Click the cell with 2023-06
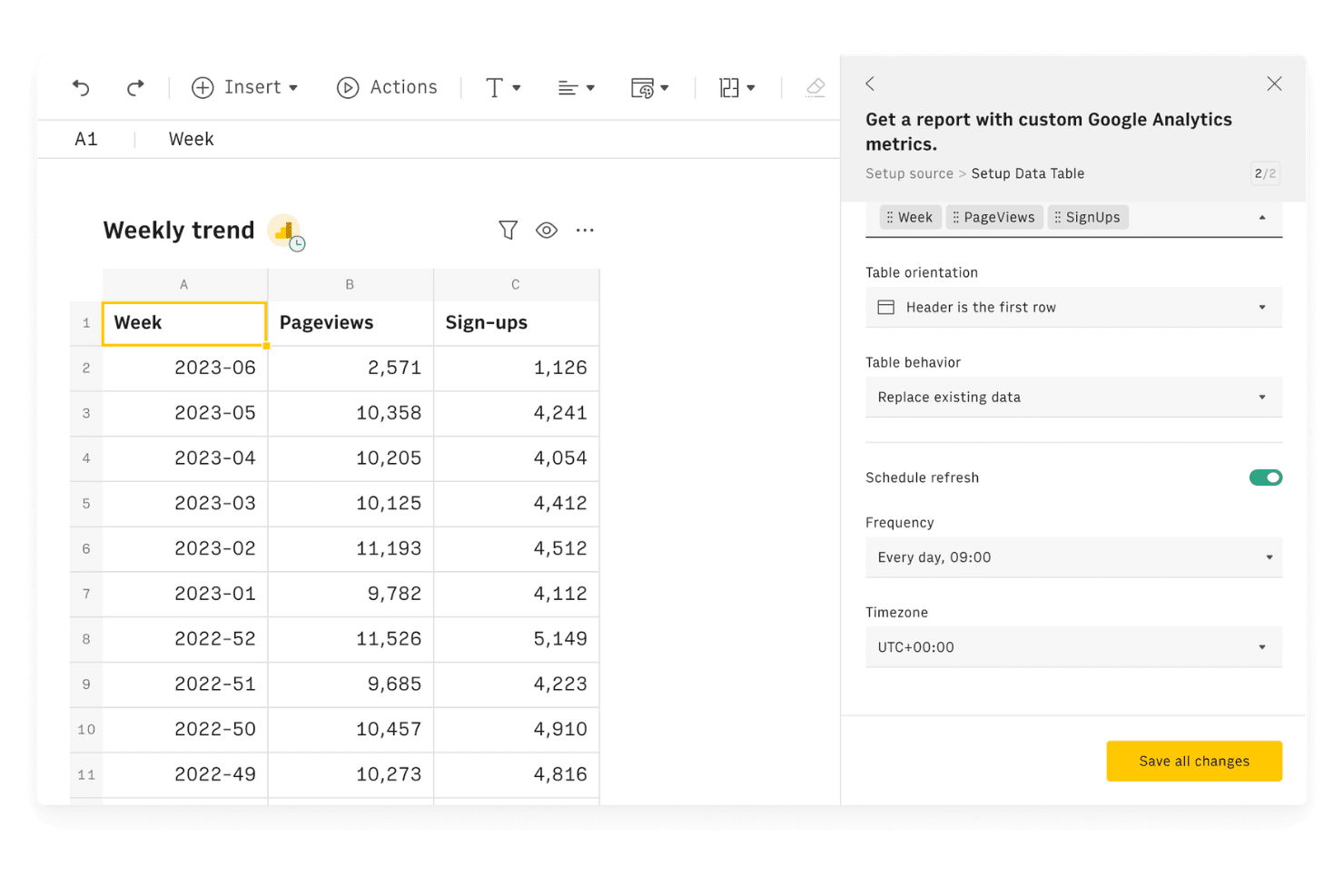 coord(184,369)
